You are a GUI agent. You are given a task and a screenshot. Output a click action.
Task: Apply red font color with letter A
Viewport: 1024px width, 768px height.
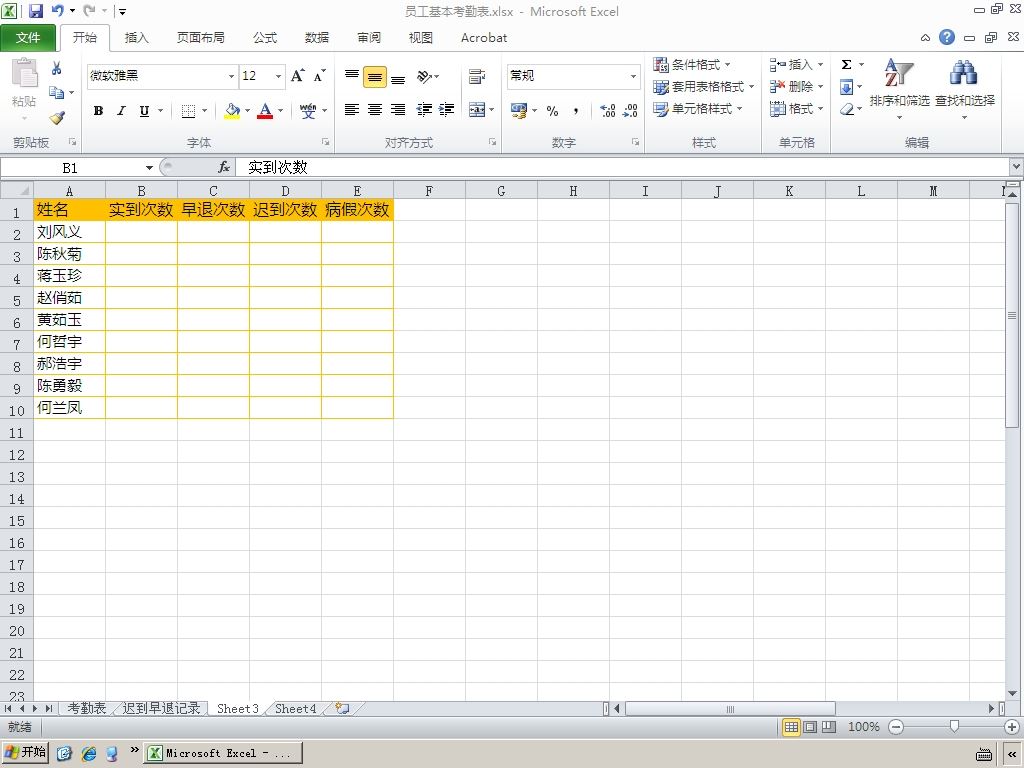coord(264,111)
